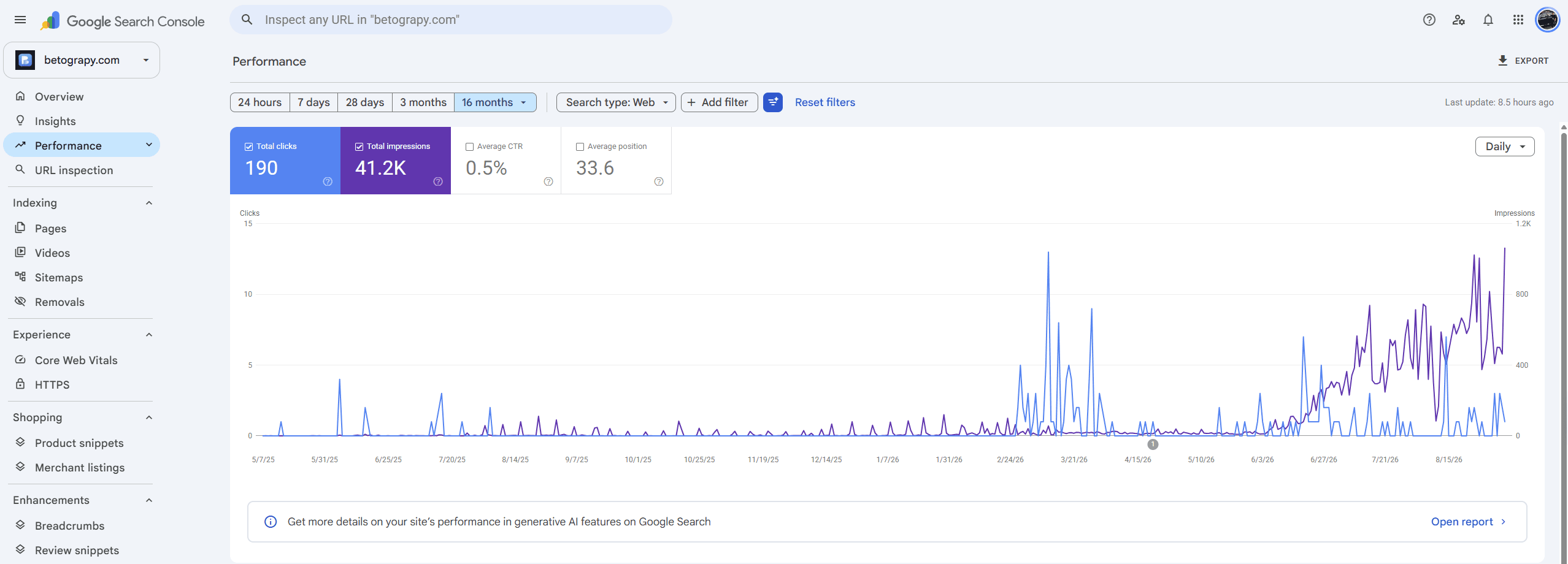1568x564 pixels.
Task: Open report for generative AI features
Action: 1468,522
